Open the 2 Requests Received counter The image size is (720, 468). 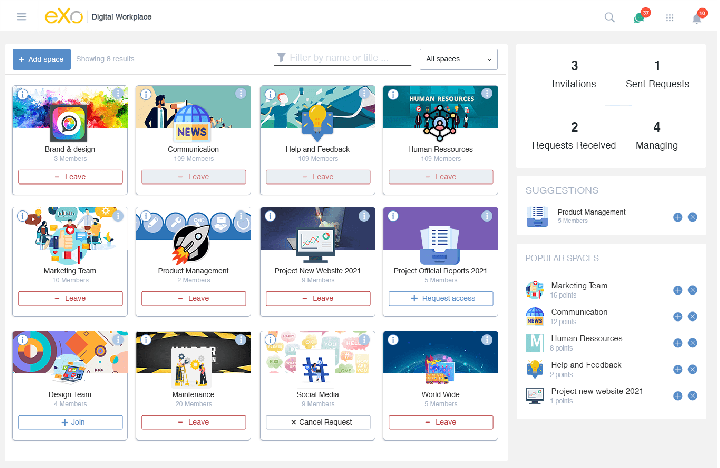pos(574,136)
